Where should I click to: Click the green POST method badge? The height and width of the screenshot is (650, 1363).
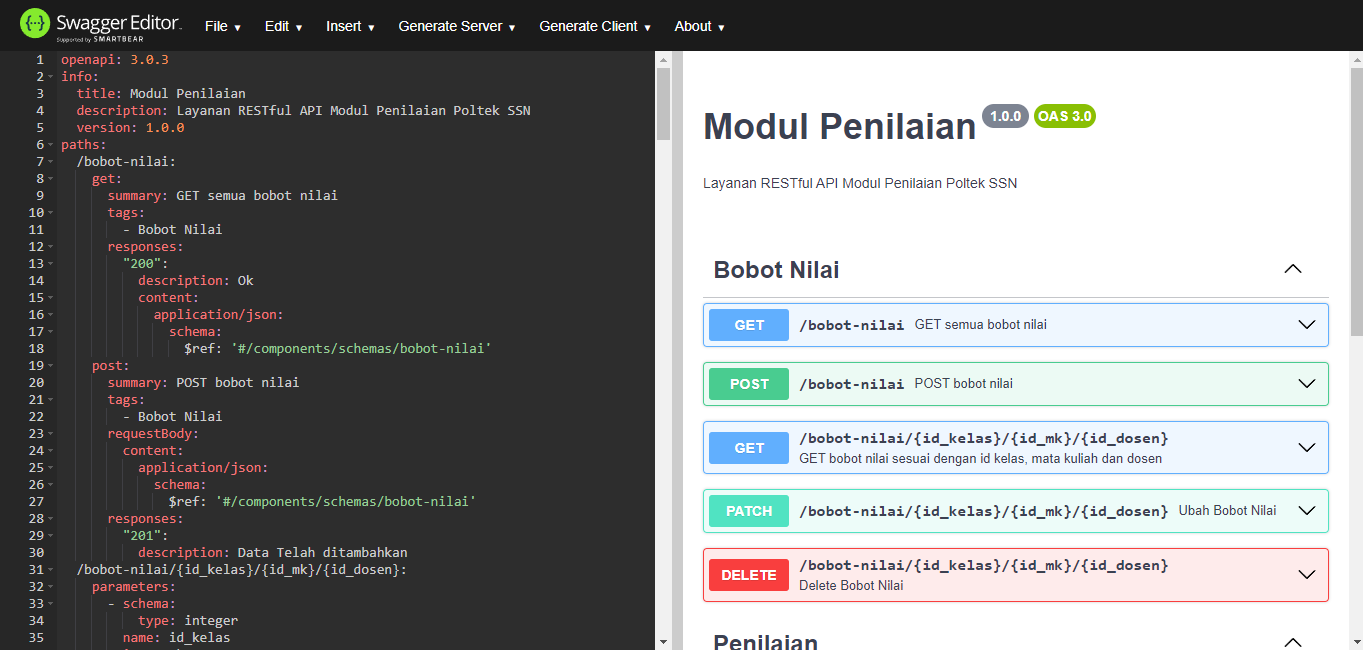tap(749, 384)
